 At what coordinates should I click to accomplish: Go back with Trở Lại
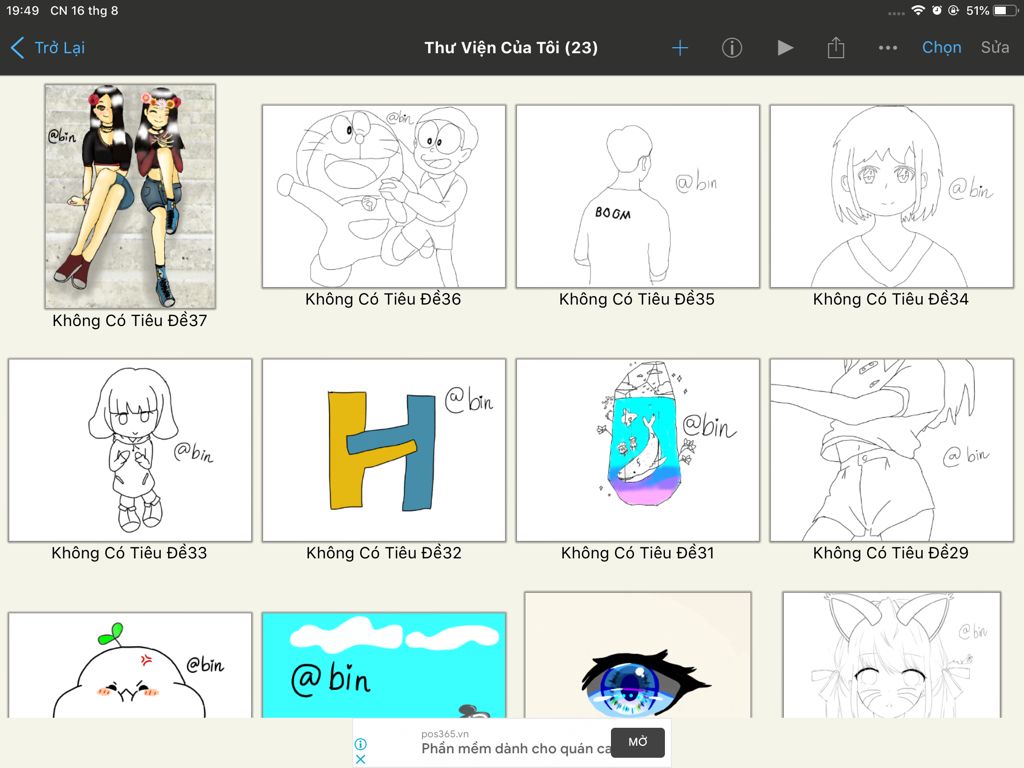pos(48,48)
